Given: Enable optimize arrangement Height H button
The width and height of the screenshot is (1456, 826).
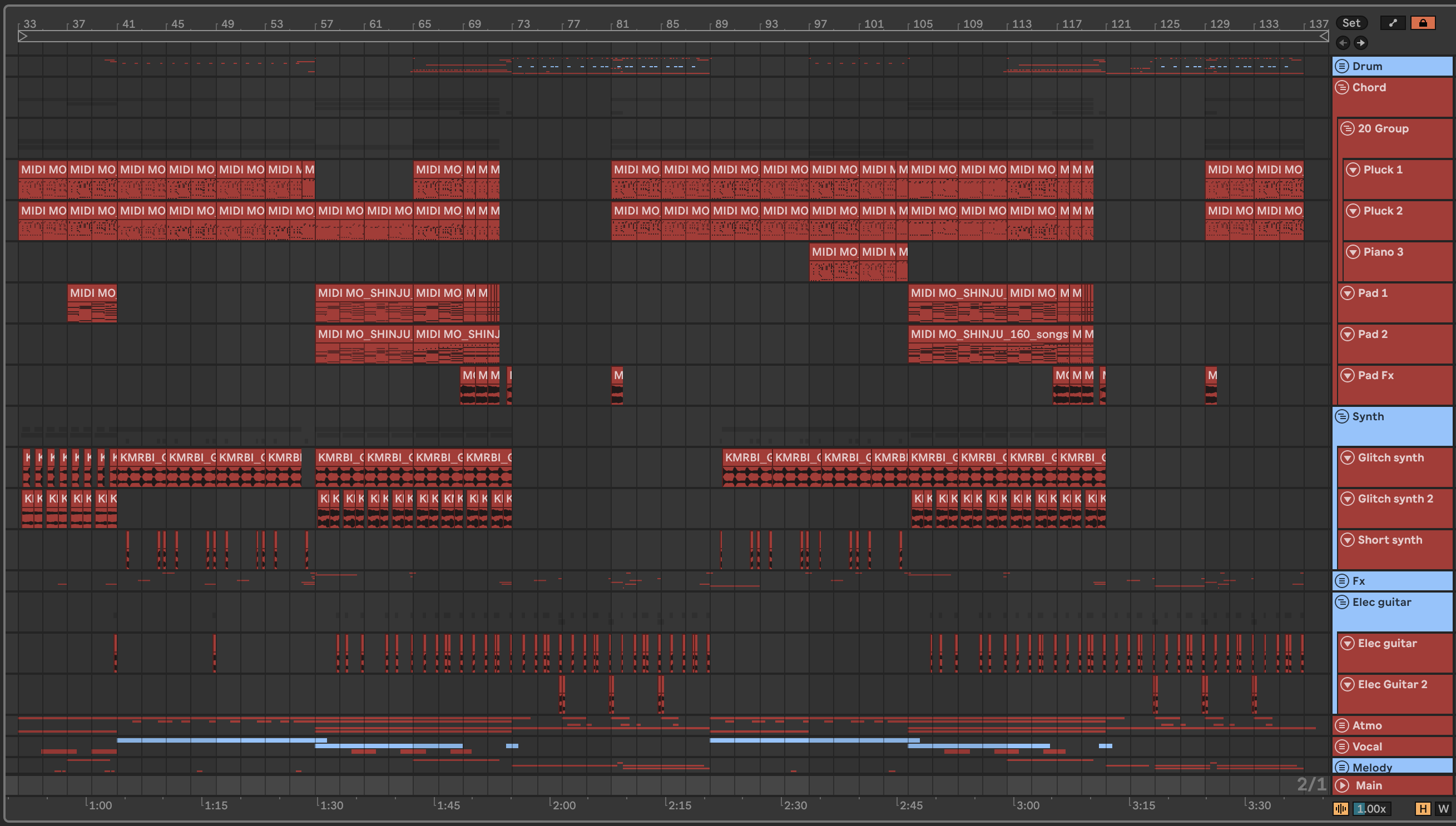Looking at the screenshot, I should (1423, 808).
